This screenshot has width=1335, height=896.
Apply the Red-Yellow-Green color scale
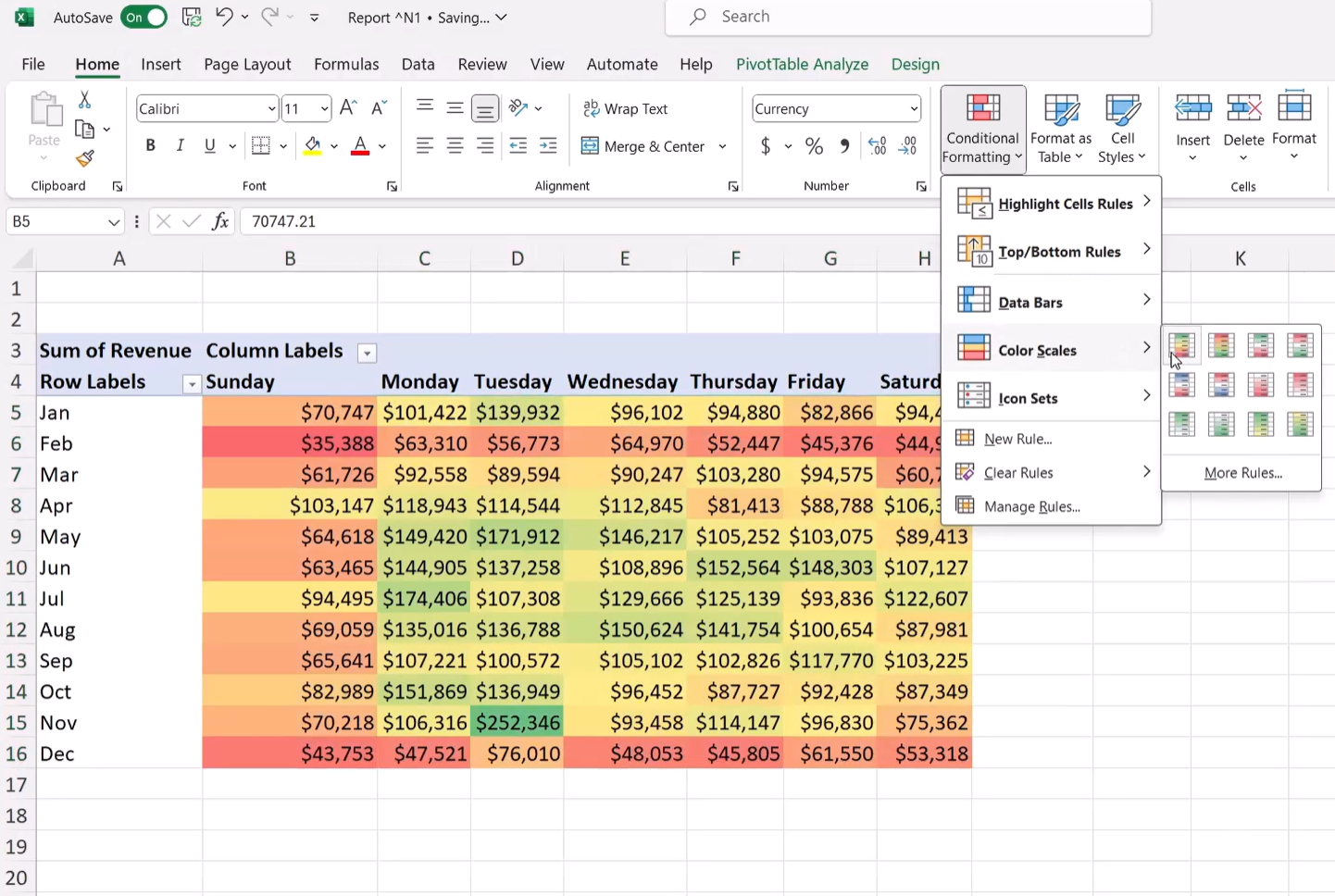(1221, 345)
